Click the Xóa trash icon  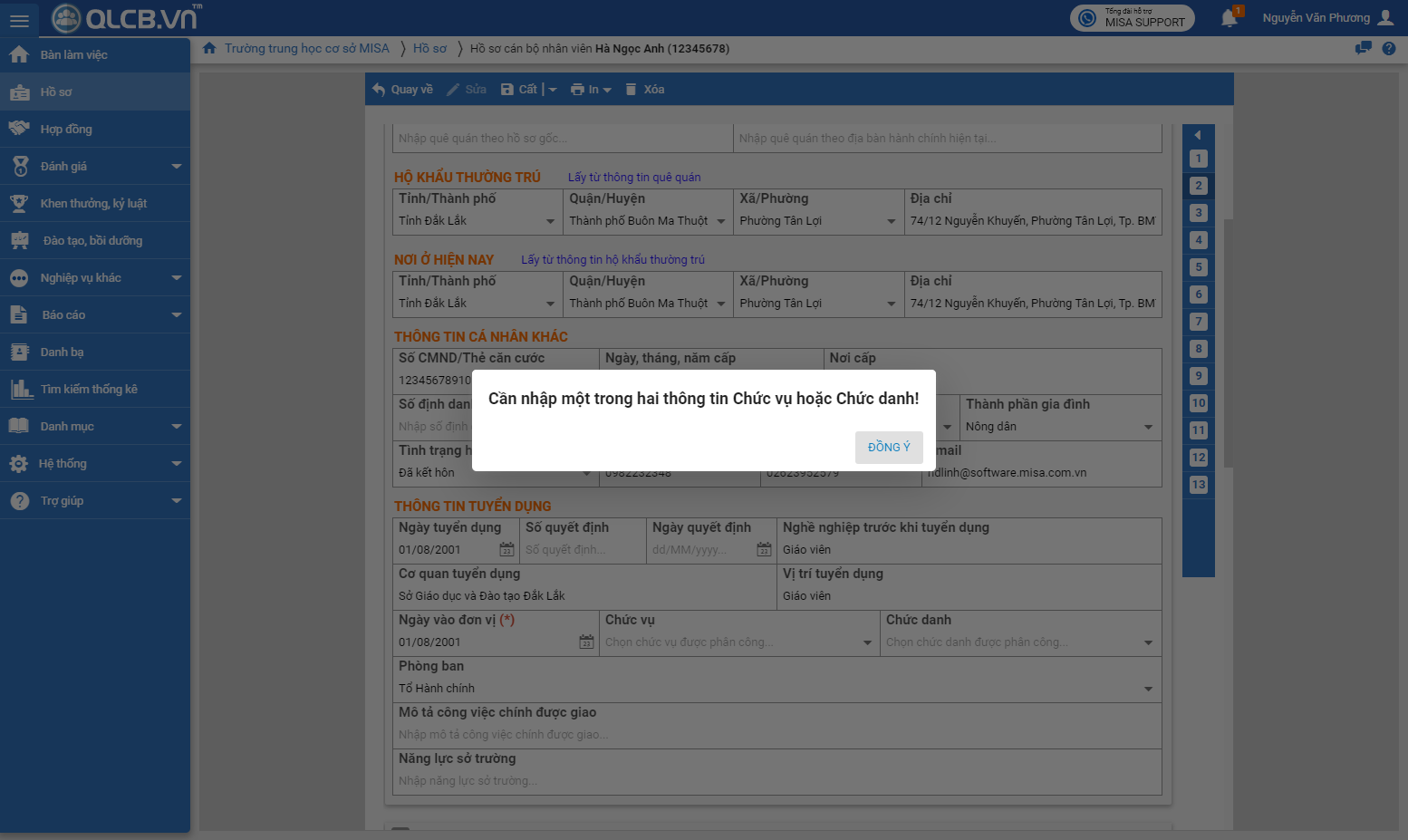pos(632,89)
